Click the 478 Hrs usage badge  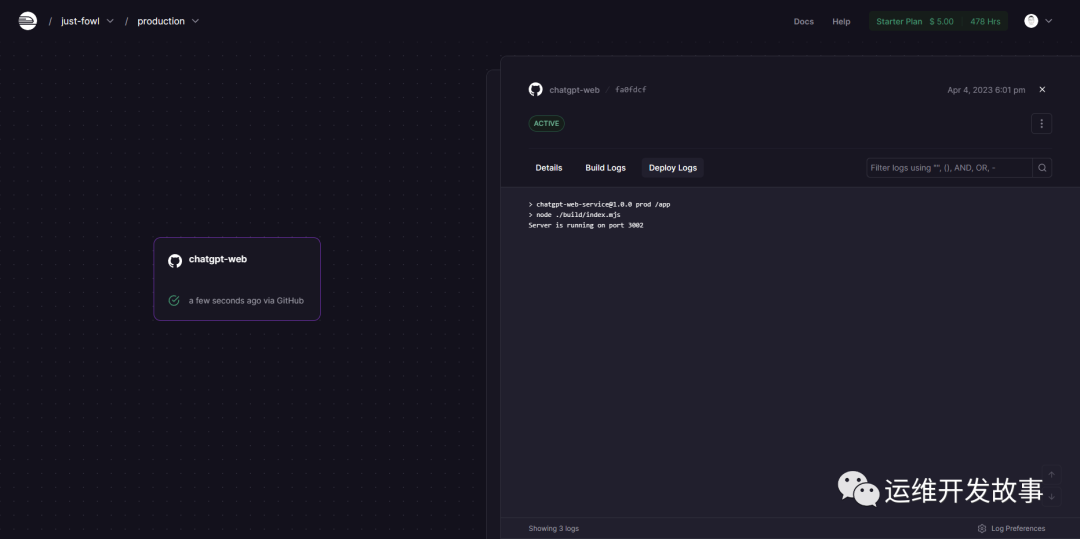[985, 21]
